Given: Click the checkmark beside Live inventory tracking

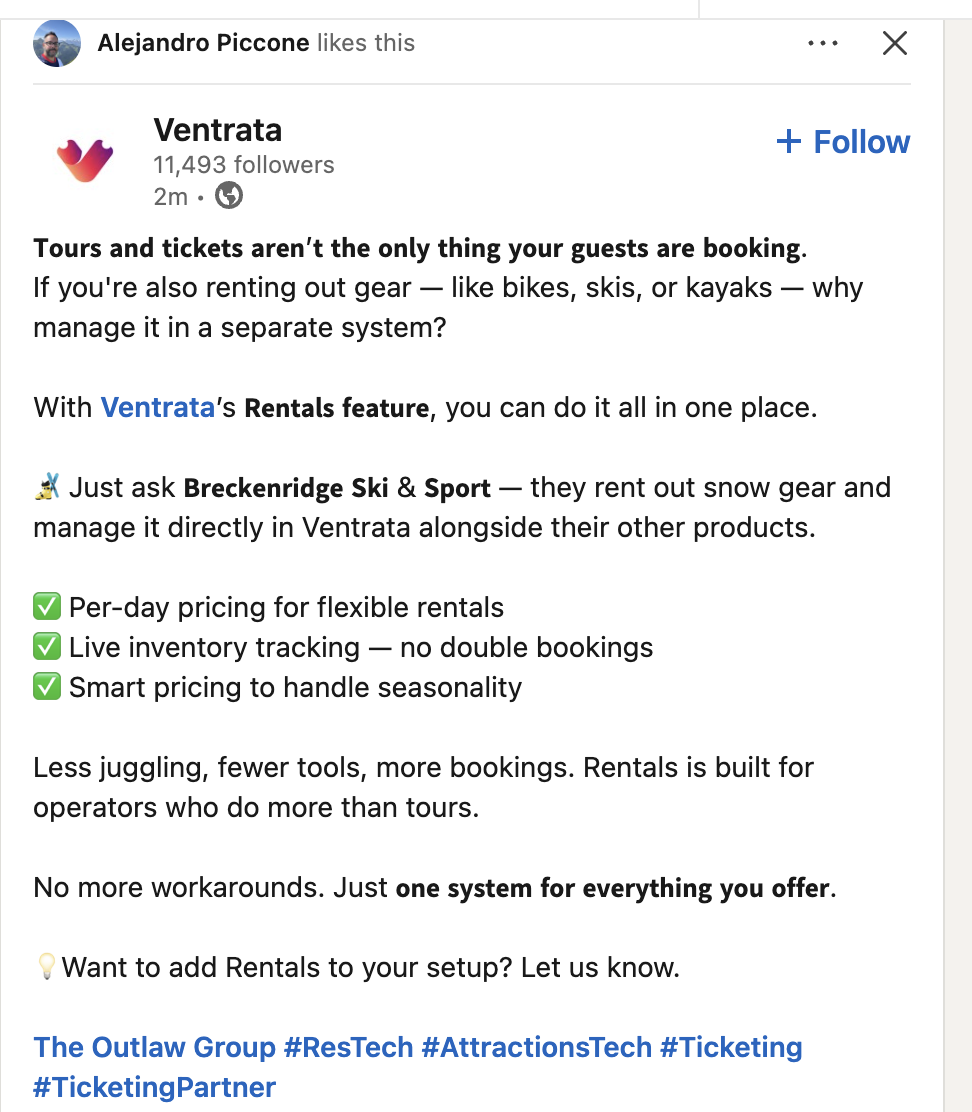Looking at the screenshot, I should pos(47,647).
